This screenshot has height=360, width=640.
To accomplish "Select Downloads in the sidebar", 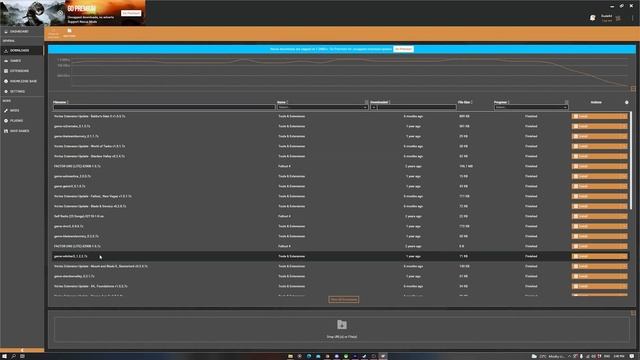I will pyautogui.click(x=21, y=51).
